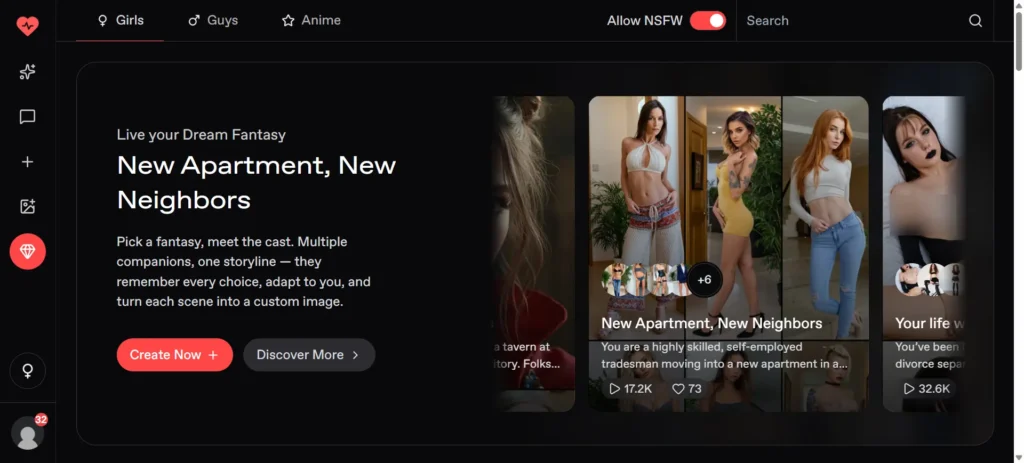Open the heart logo home icon
Viewport: 1024px width, 463px height.
point(27,26)
